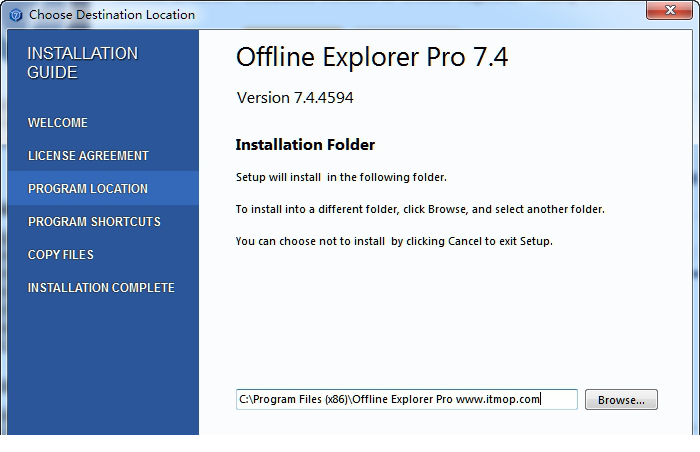Select the WELCOME step in sidebar

[x=58, y=123]
